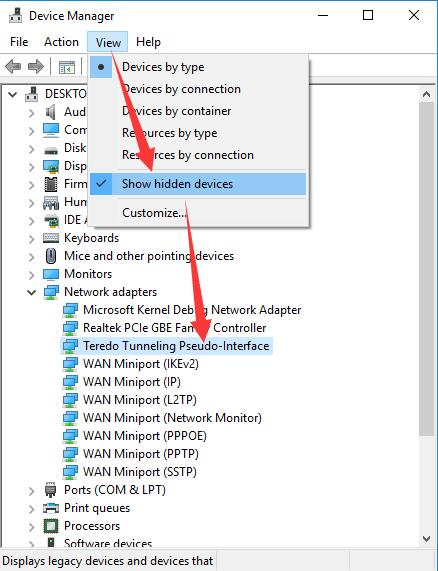Open the Help menu
Image resolution: width=438 pixels, height=571 pixels.
coord(148,42)
